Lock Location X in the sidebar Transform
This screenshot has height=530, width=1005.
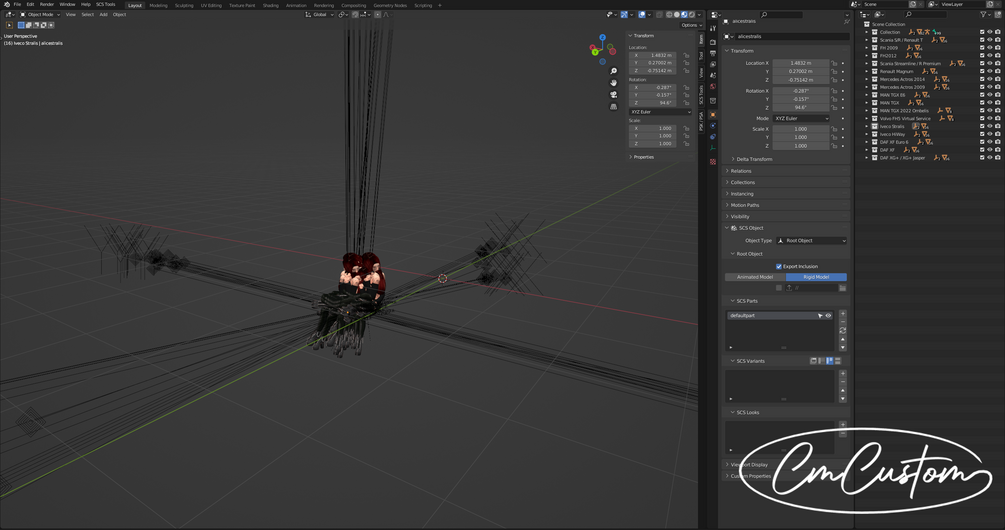pyautogui.click(x=686, y=56)
